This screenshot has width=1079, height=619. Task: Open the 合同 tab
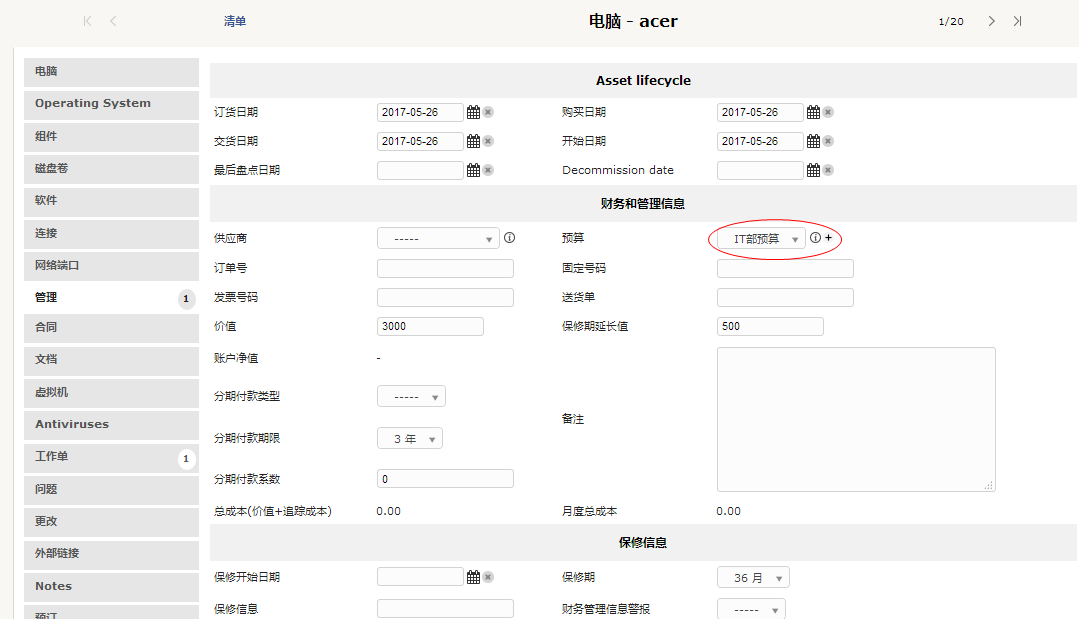point(111,327)
